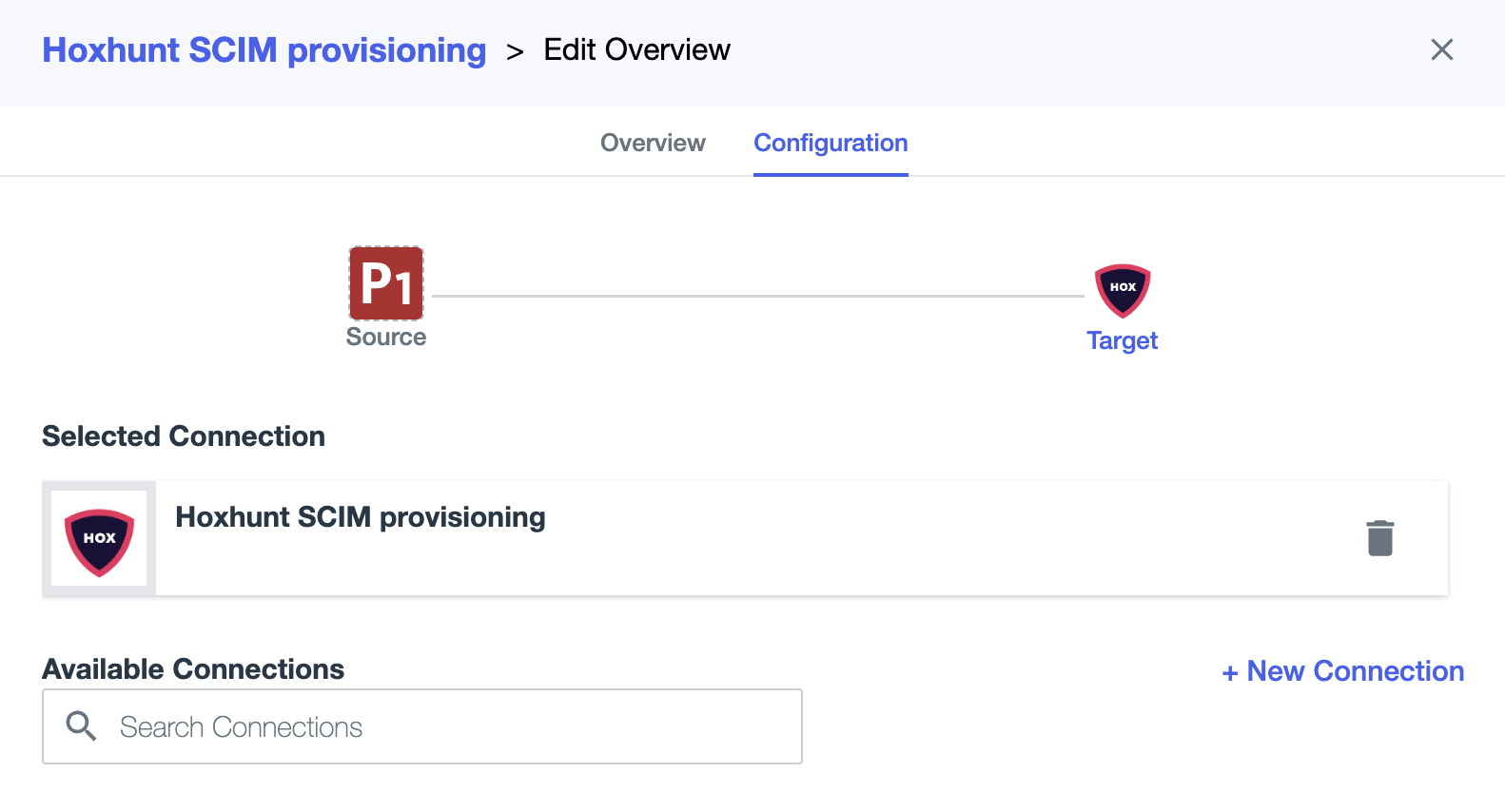Click the Target step label
The height and width of the screenshot is (812, 1505).
pyautogui.click(x=1123, y=340)
